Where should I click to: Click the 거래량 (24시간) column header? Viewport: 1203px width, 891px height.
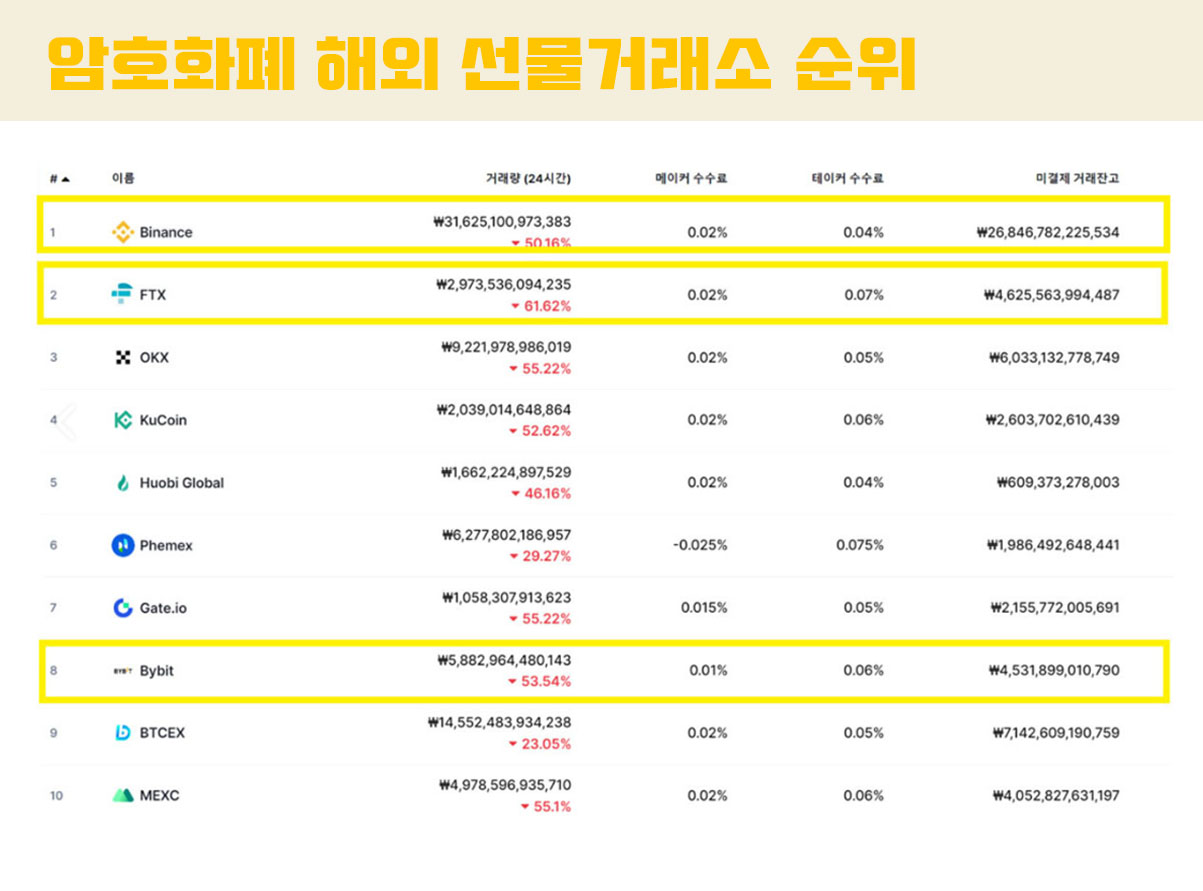(x=528, y=179)
